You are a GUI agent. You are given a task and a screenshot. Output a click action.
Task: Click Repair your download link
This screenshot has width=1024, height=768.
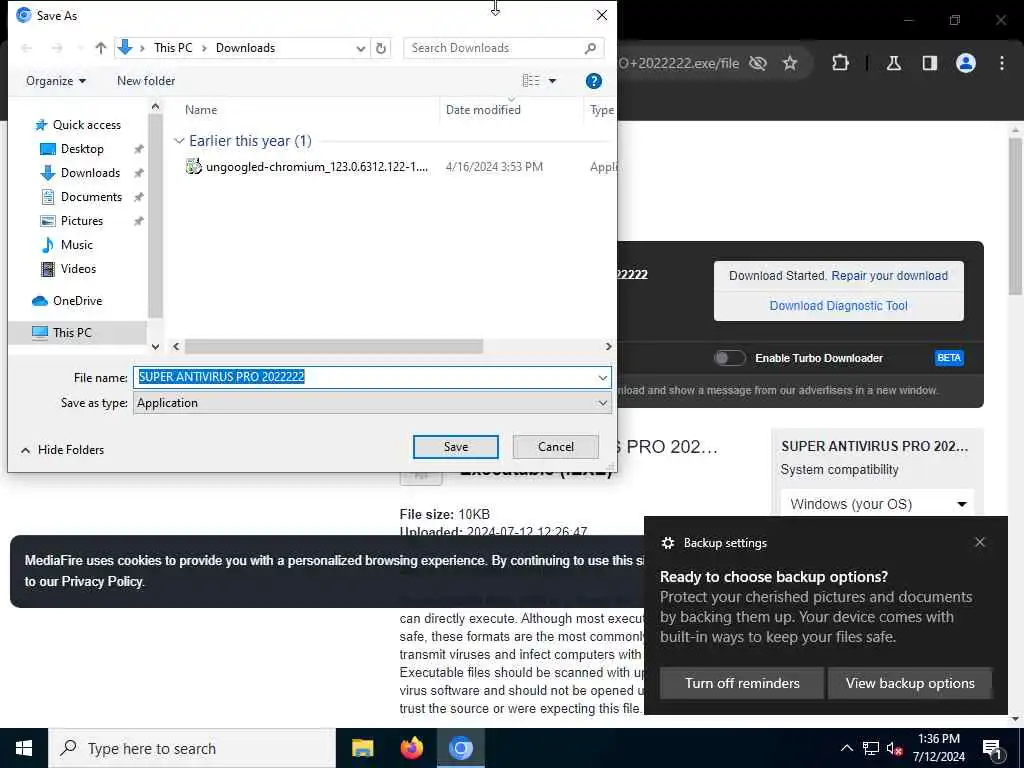[x=889, y=276]
